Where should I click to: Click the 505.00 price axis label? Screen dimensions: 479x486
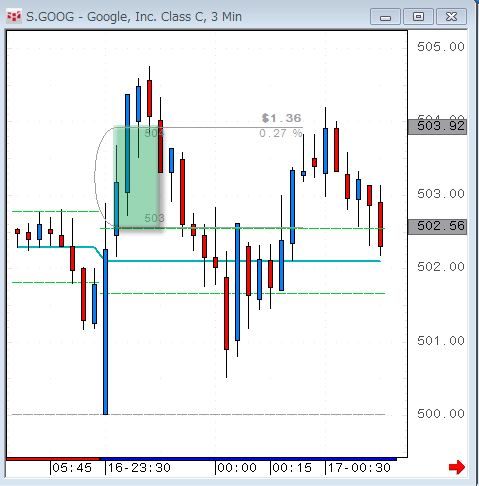coord(441,47)
